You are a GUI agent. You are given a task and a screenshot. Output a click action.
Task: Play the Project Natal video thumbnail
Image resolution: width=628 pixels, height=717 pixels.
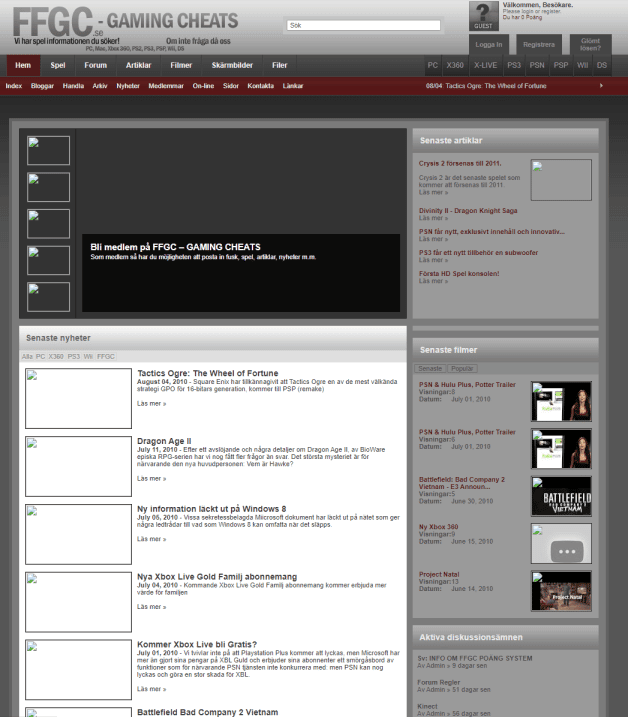tap(561, 591)
